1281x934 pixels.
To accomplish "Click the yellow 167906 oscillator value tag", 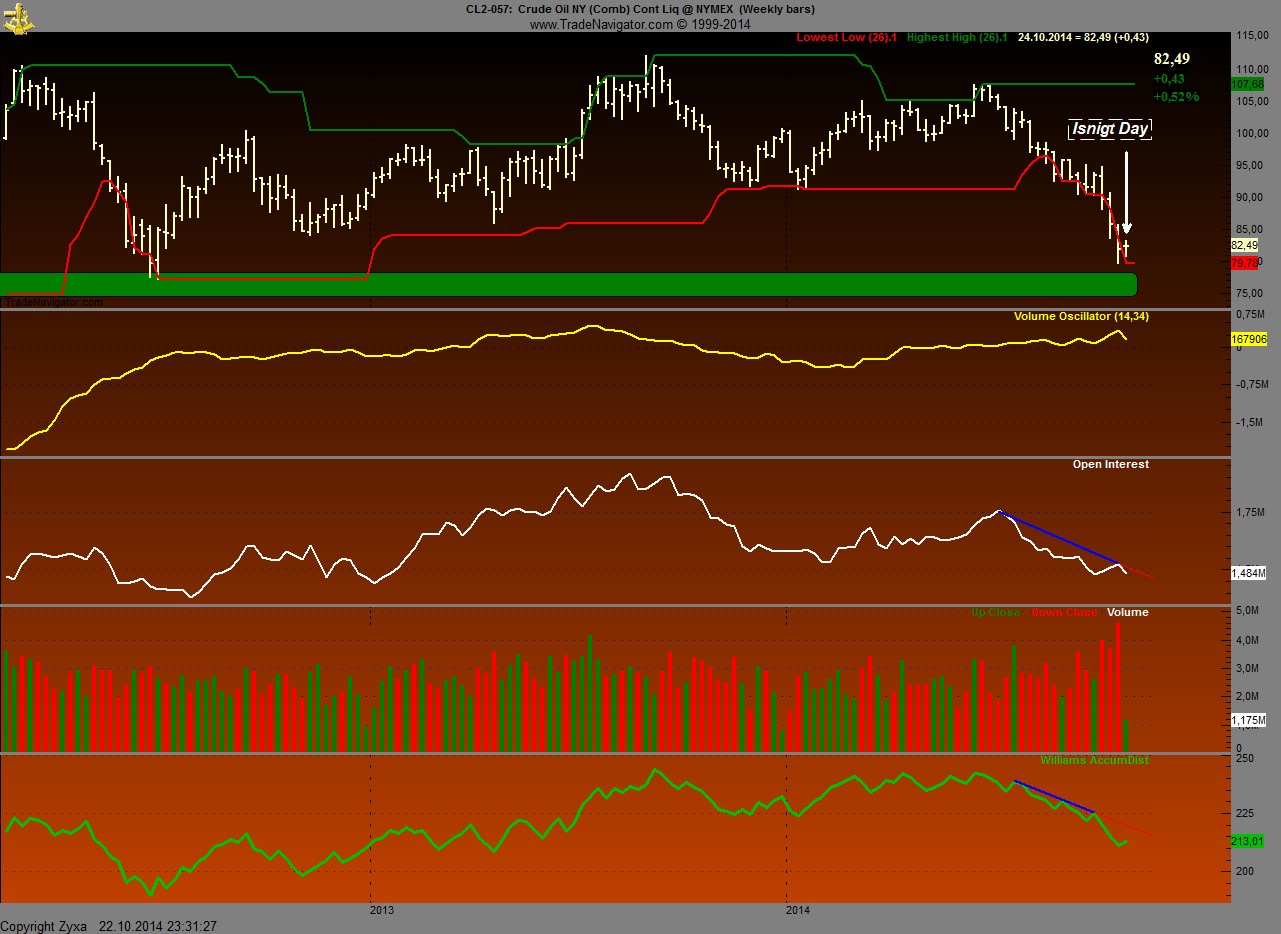I will point(1250,340).
